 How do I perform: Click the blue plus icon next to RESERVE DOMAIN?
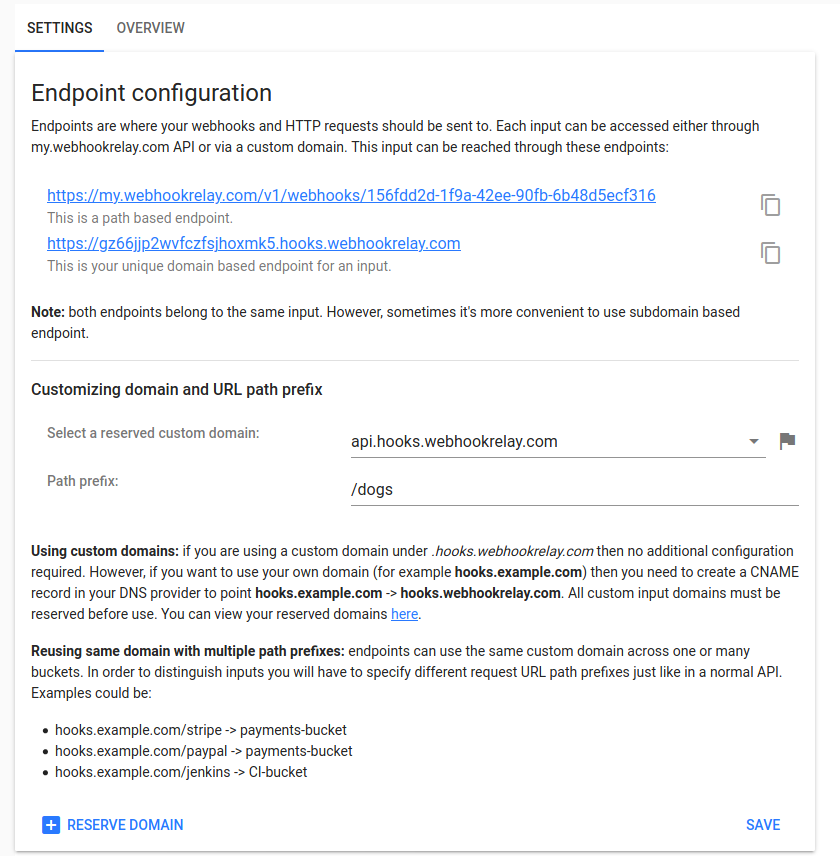(x=51, y=824)
